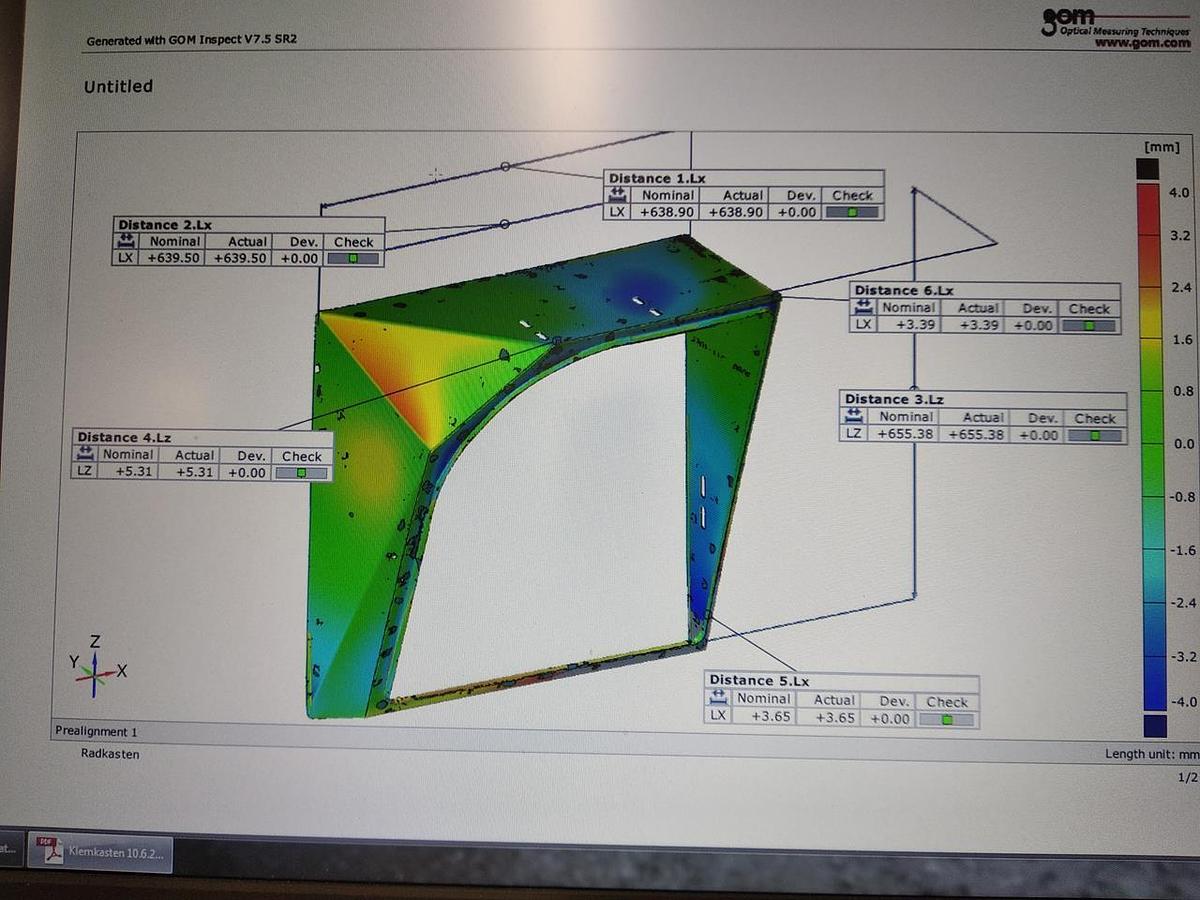This screenshot has height=900, width=1200.
Task: Select the 'Distance 1.Lx' label title
Action: click(x=657, y=179)
